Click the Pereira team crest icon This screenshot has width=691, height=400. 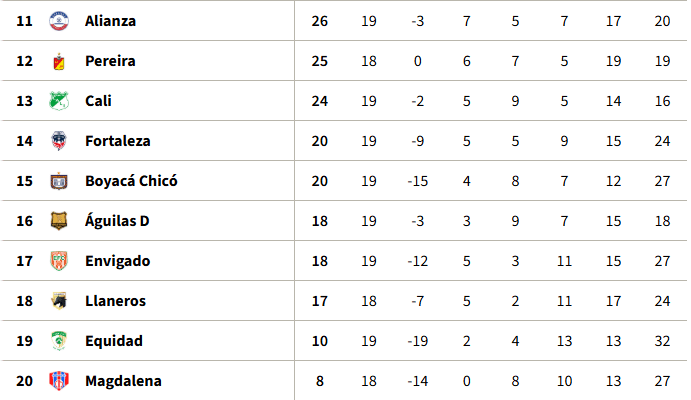coord(59,61)
